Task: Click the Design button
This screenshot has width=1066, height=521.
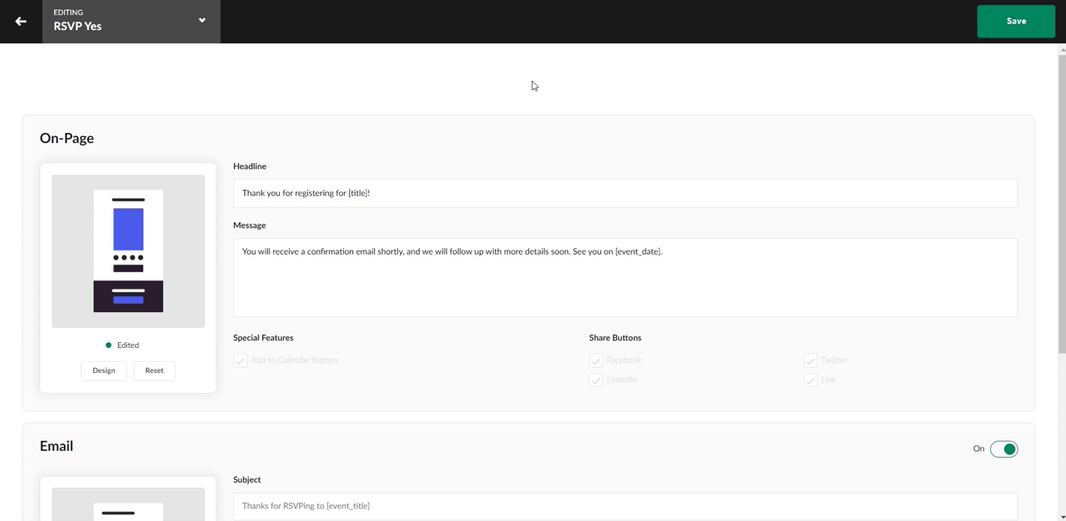Action: pyautogui.click(x=104, y=370)
